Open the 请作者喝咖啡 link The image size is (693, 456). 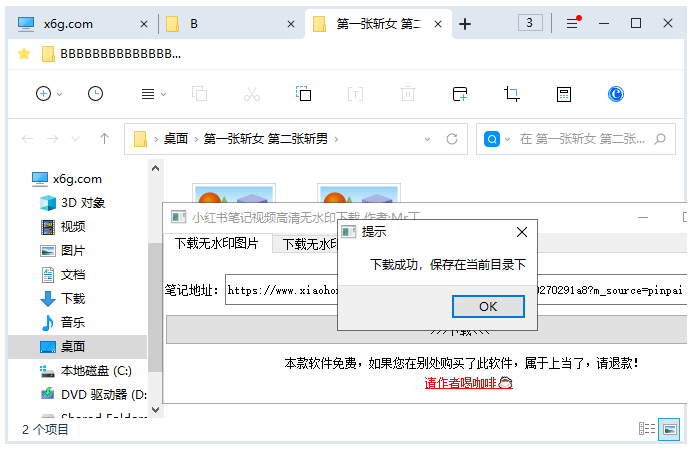point(468,383)
